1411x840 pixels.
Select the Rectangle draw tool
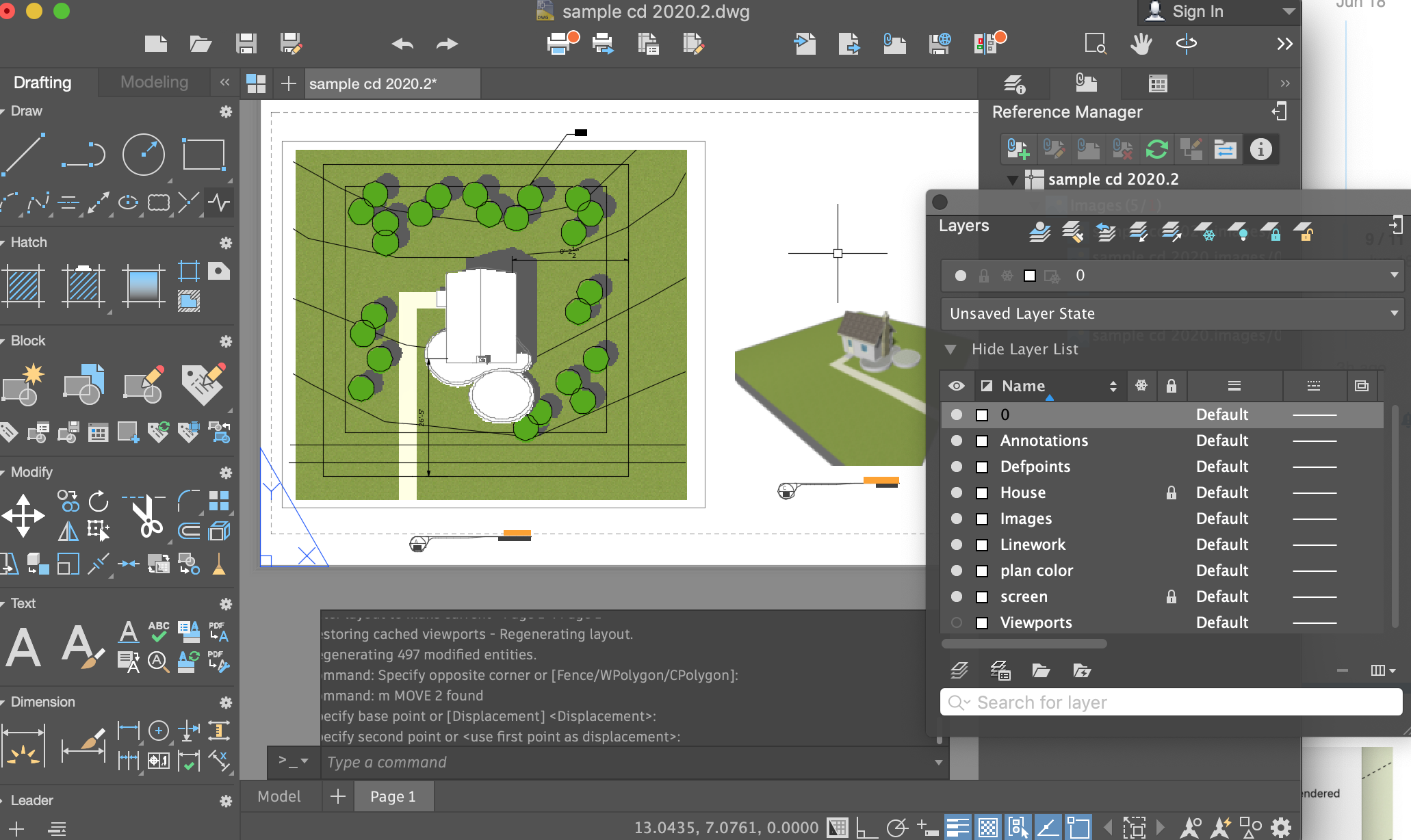(x=203, y=154)
